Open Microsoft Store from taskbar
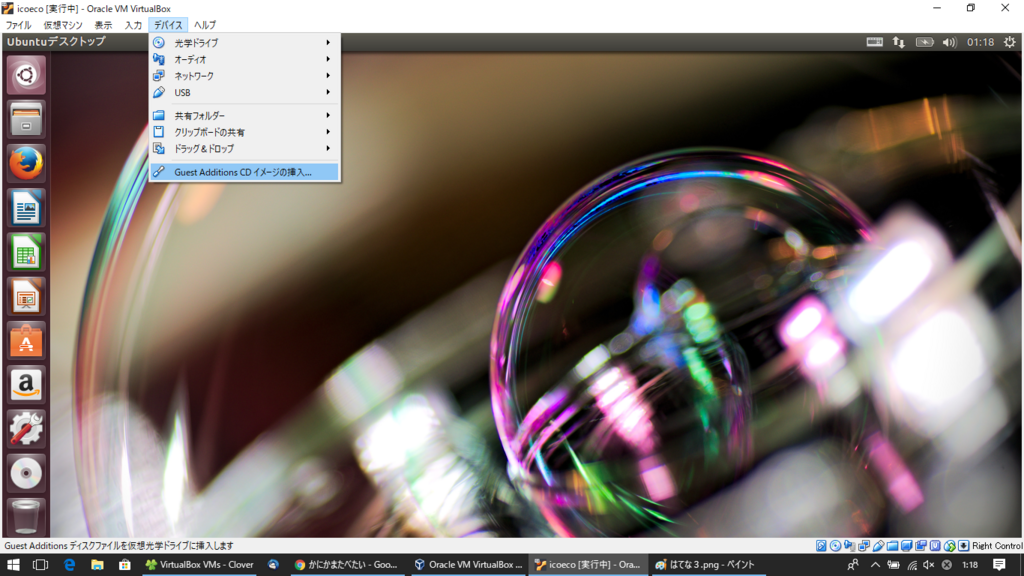This screenshot has width=1024, height=576. click(x=125, y=565)
